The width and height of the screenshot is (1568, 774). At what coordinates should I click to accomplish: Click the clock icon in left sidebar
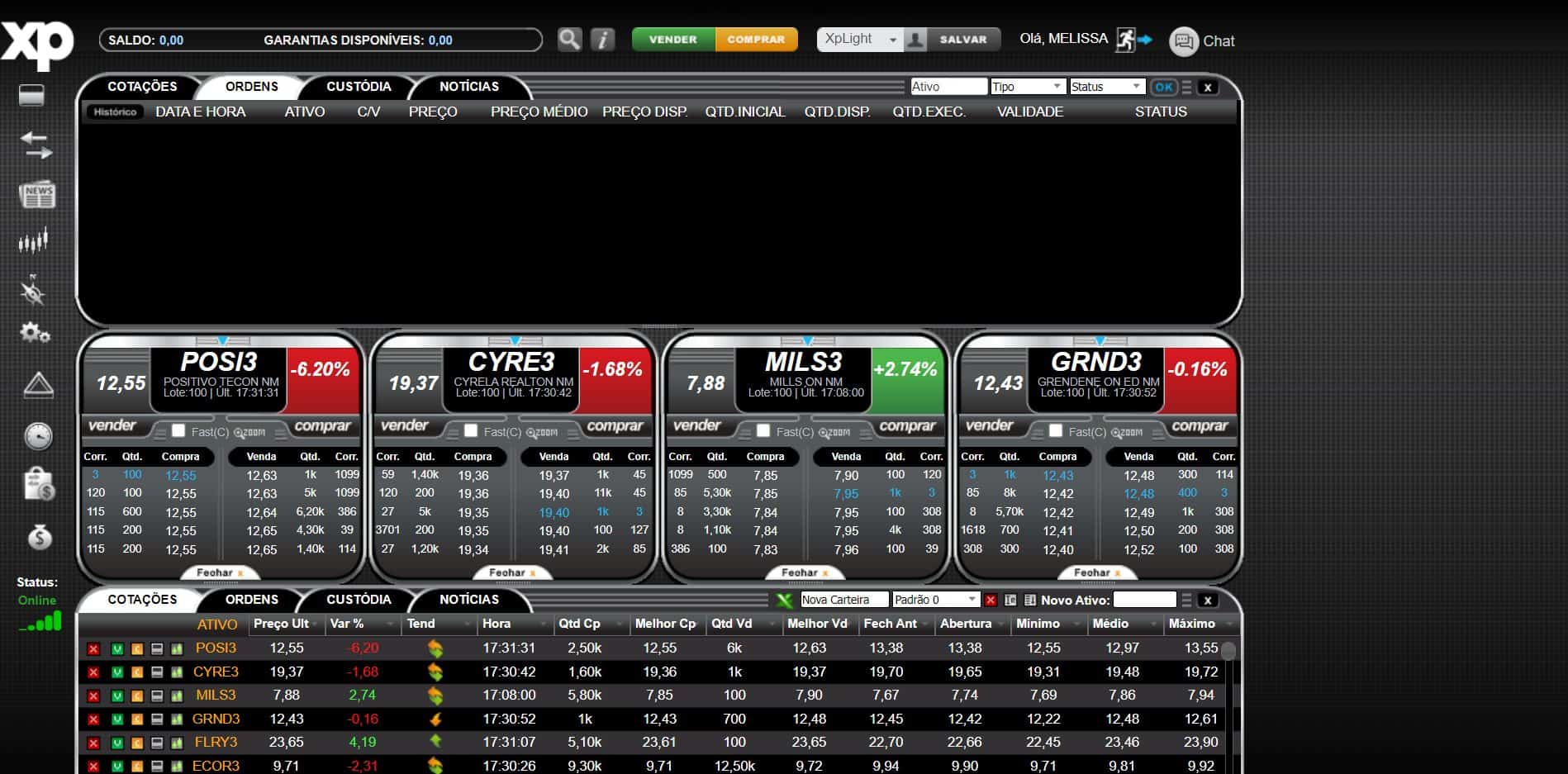[x=38, y=436]
